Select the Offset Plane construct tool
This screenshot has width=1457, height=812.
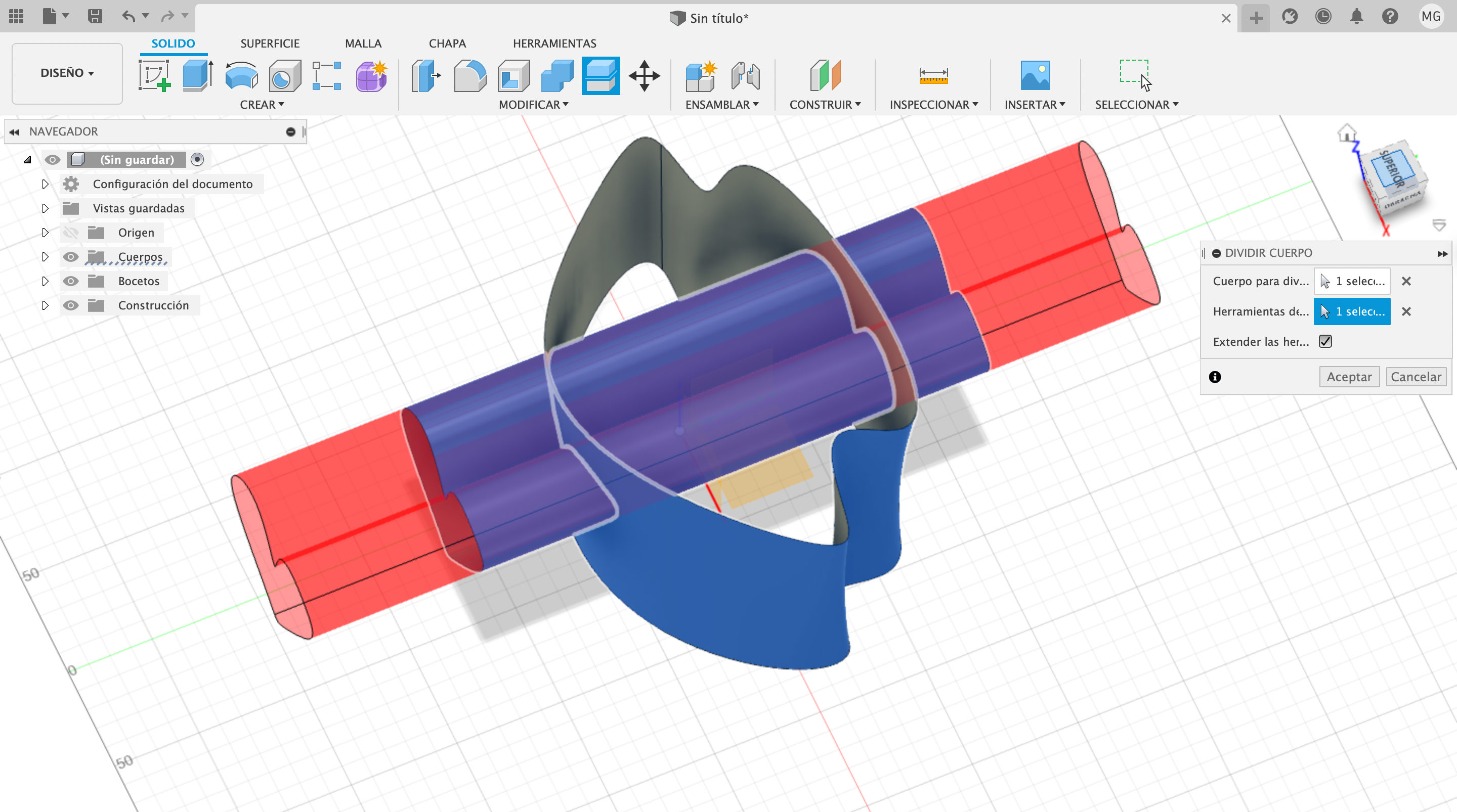click(x=825, y=76)
